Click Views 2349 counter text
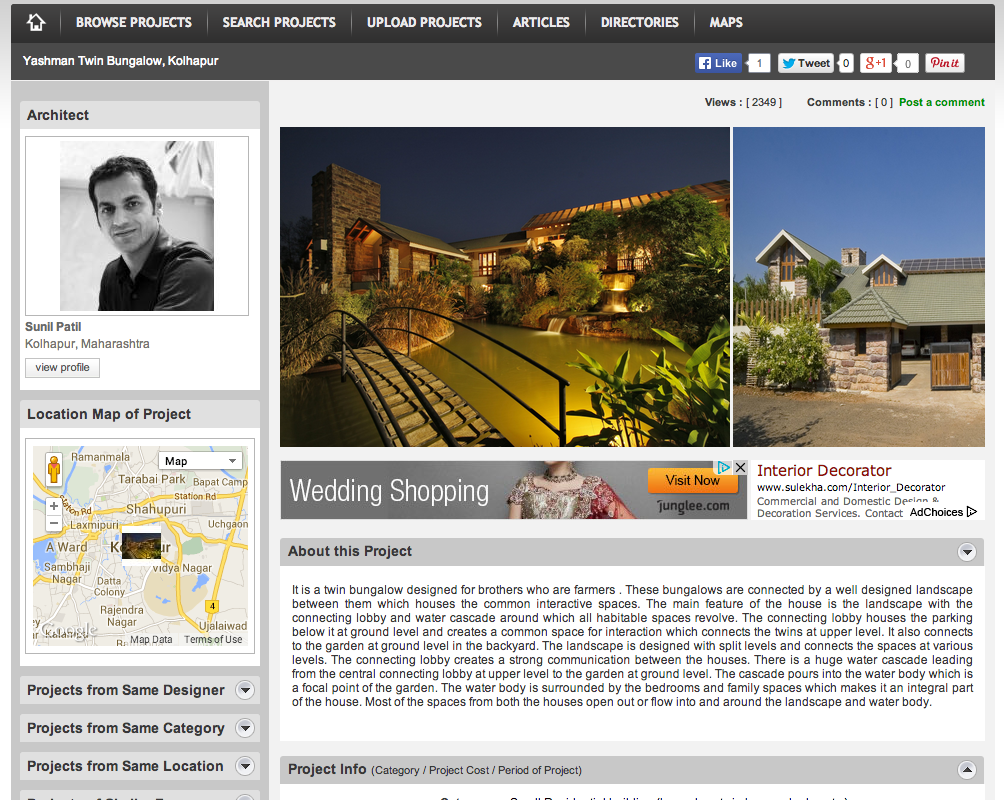Screen dimensions: 1004x800 tap(743, 102)
